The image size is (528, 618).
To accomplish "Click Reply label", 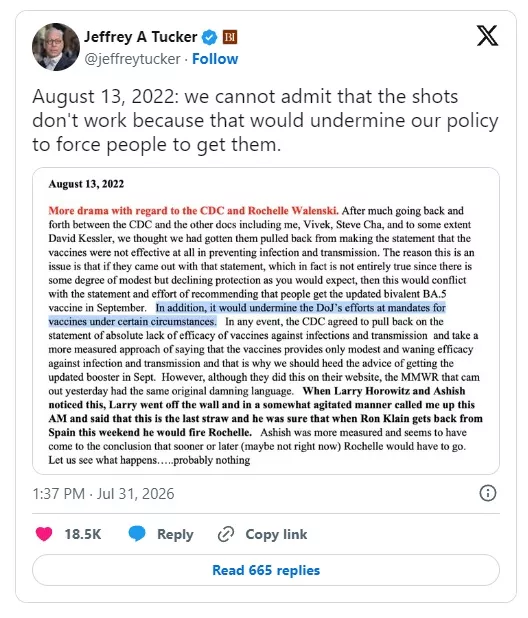I will [175, 534].
